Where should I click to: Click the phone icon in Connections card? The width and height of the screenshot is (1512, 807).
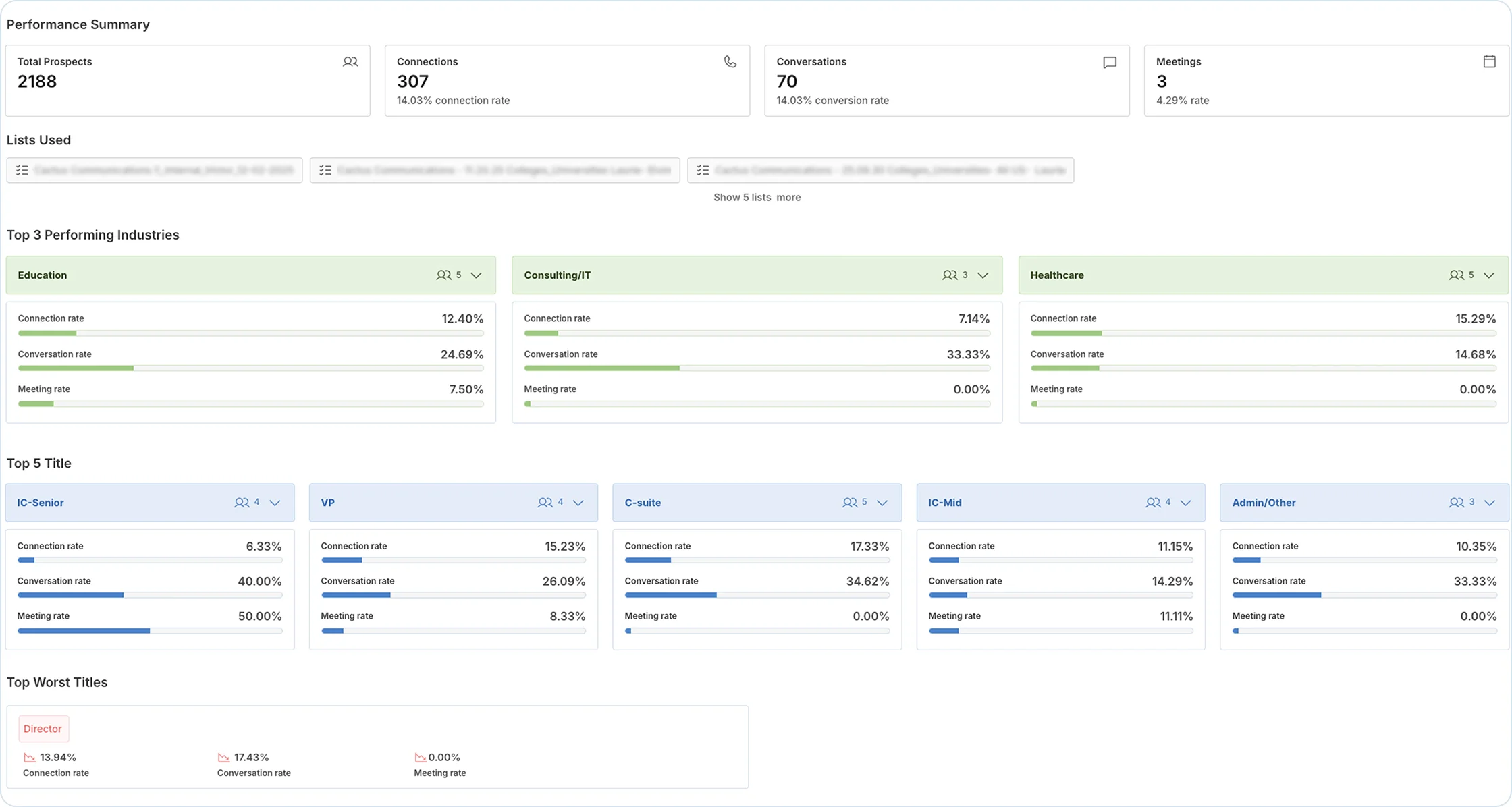(x=730, y=62)
